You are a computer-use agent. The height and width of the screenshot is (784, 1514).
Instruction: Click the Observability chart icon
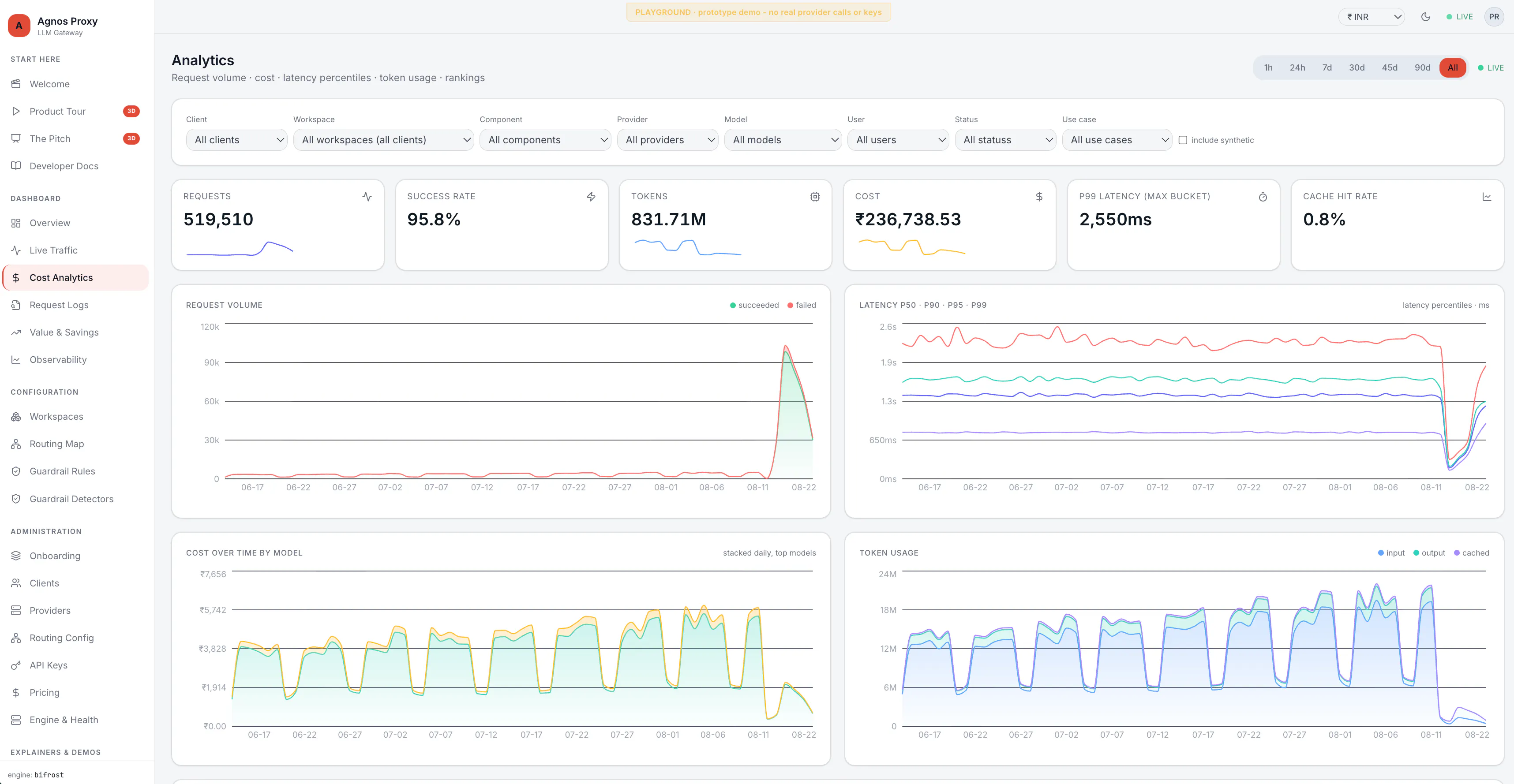click(16, 359)
